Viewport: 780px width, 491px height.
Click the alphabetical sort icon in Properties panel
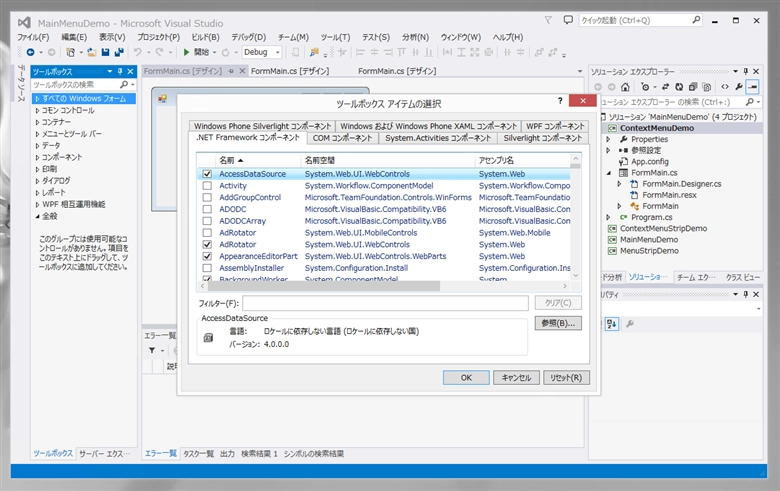(x=612, y=324)
